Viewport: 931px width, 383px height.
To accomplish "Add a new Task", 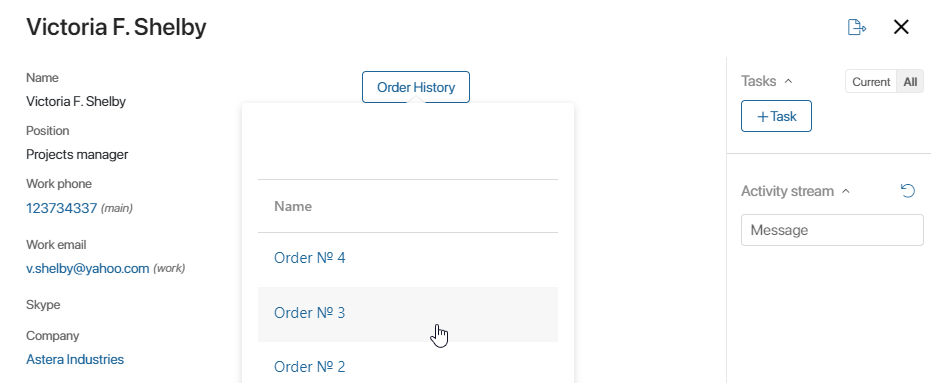I will click(x=776, y=116).
